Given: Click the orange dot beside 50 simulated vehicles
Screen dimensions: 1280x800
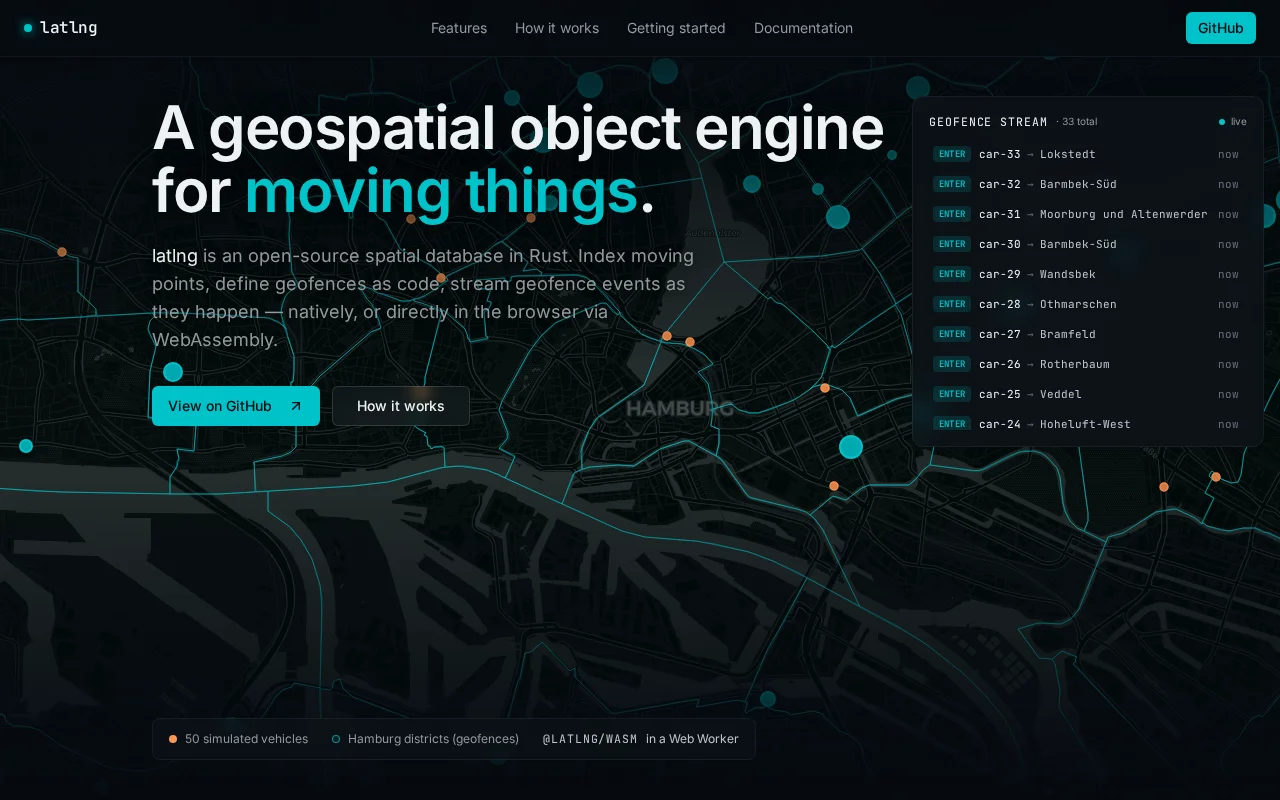Looking at the screenshot, I should (x=173, y=739).
